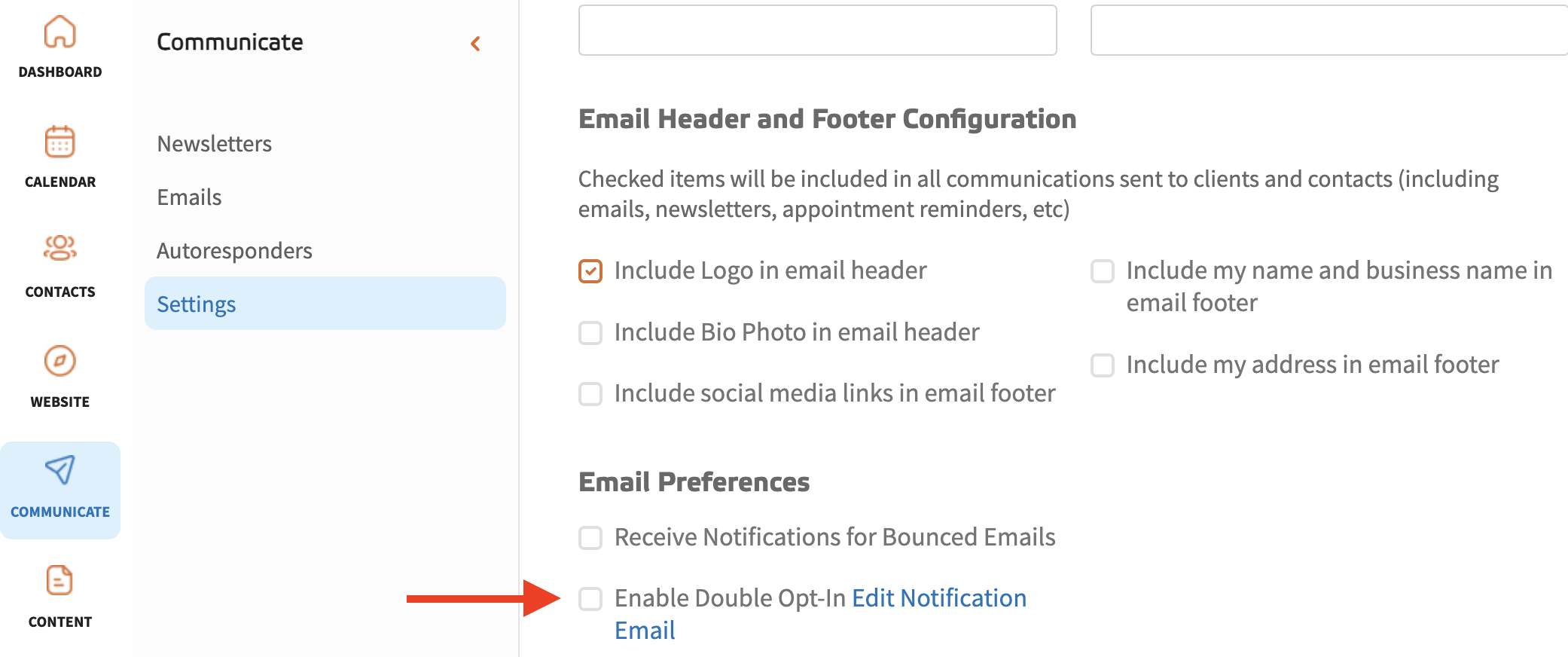1568x657 pixels.
Task: Select Settings in the Communicate menu
Action: 197,304
